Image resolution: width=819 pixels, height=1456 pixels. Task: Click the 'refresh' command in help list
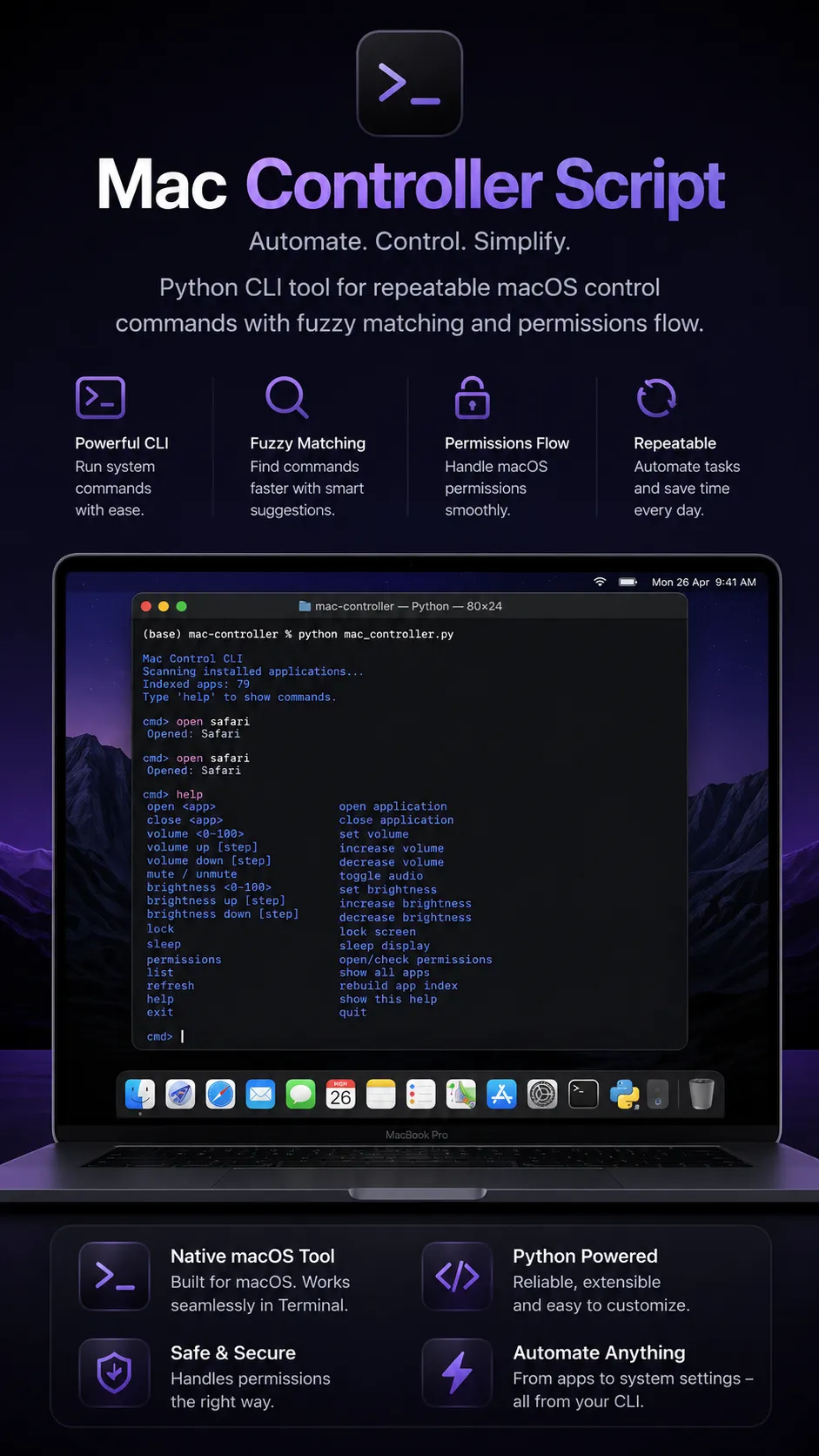point(171,986)
